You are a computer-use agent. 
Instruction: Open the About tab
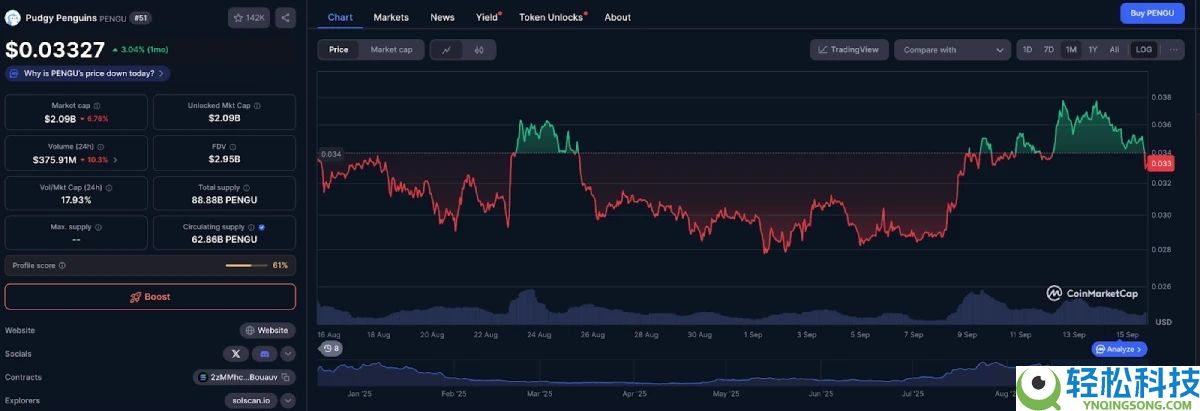coord(618,17)
